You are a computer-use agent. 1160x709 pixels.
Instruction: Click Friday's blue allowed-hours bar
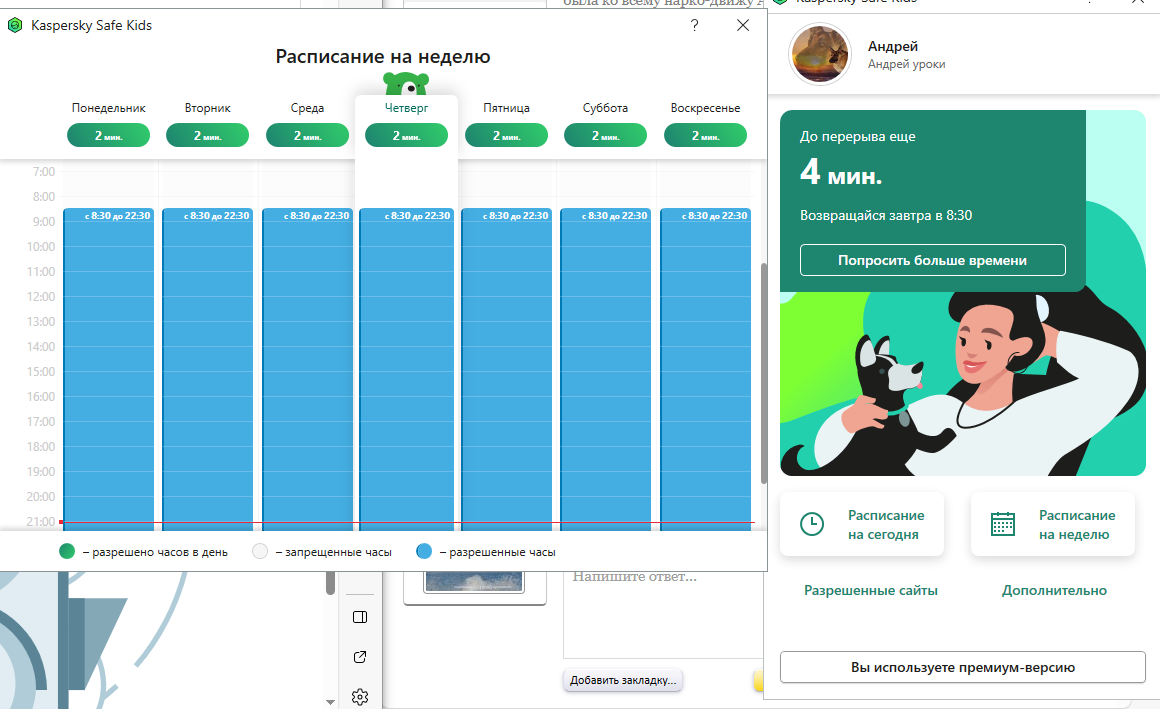tap(507, 369)
